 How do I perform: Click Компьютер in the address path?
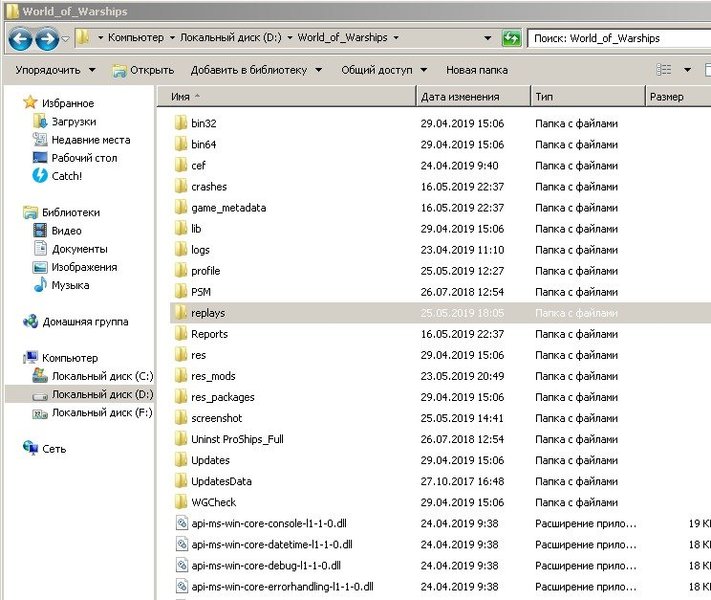136,37
